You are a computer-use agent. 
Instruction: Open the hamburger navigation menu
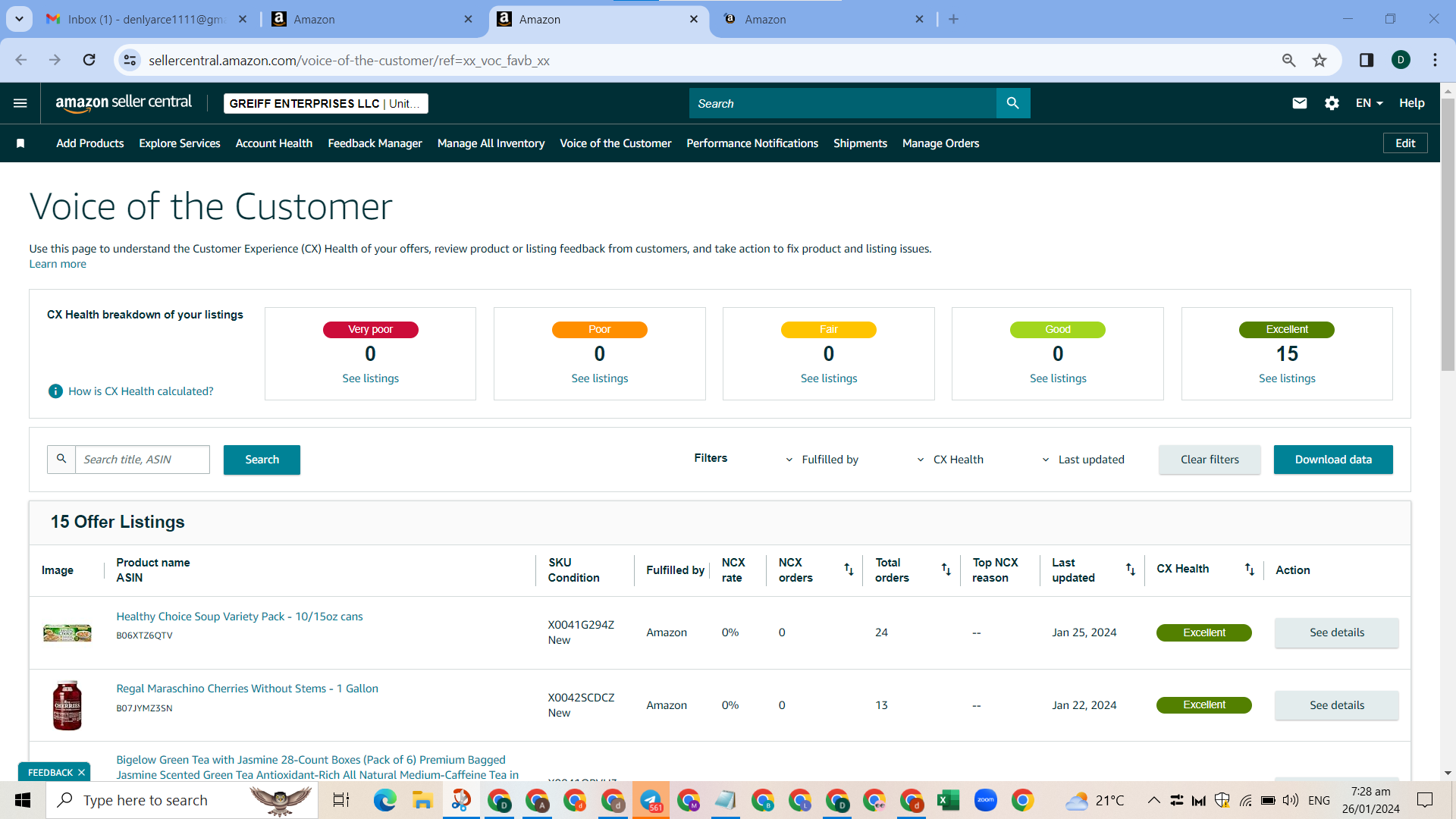point(20,103)
